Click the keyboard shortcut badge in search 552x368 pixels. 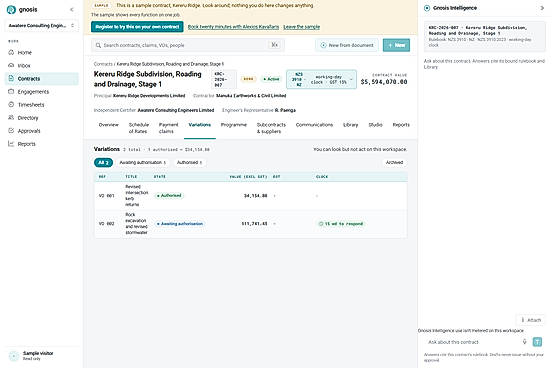point(275,45)
